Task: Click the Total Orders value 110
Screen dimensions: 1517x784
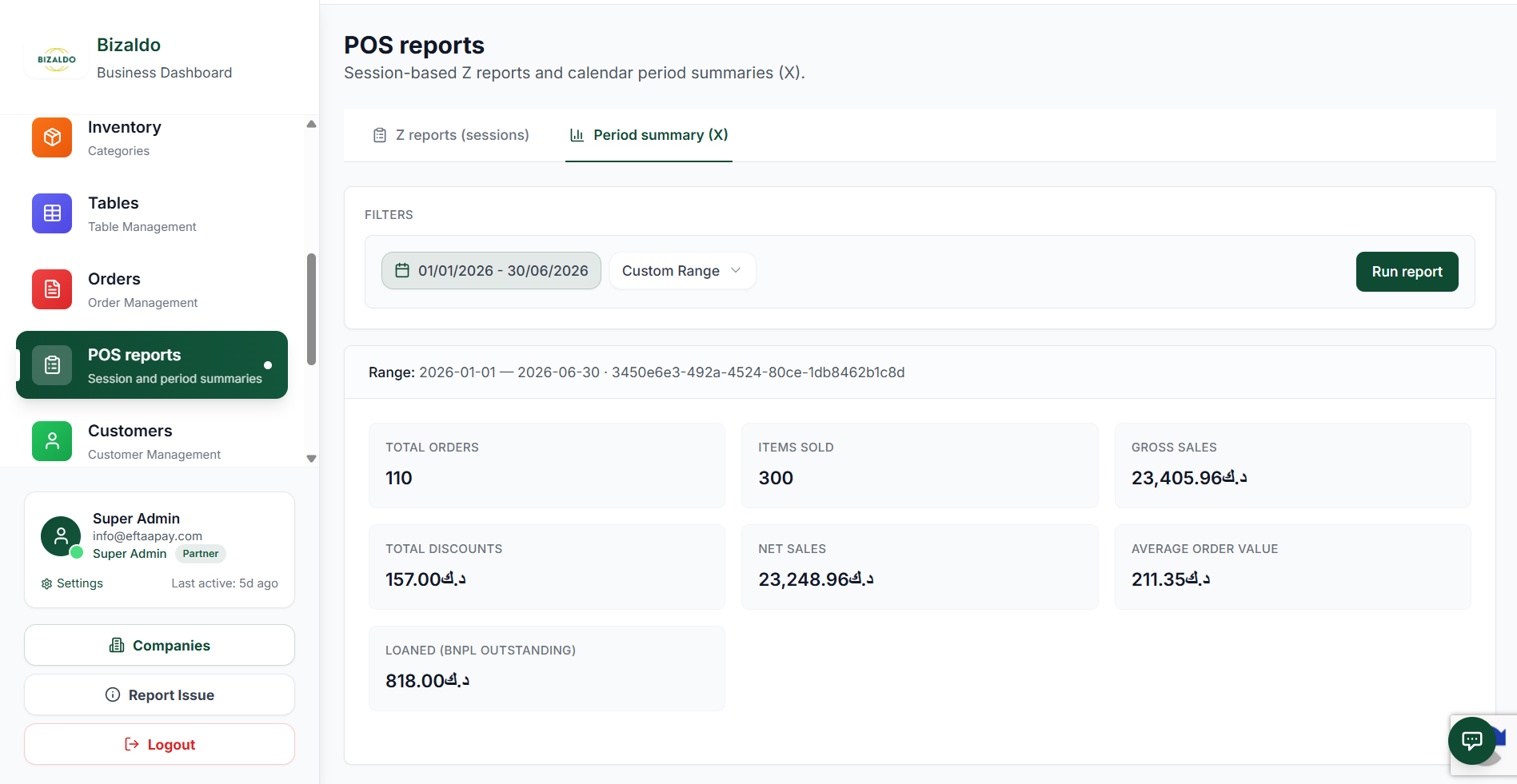Action: coord(398,478)
